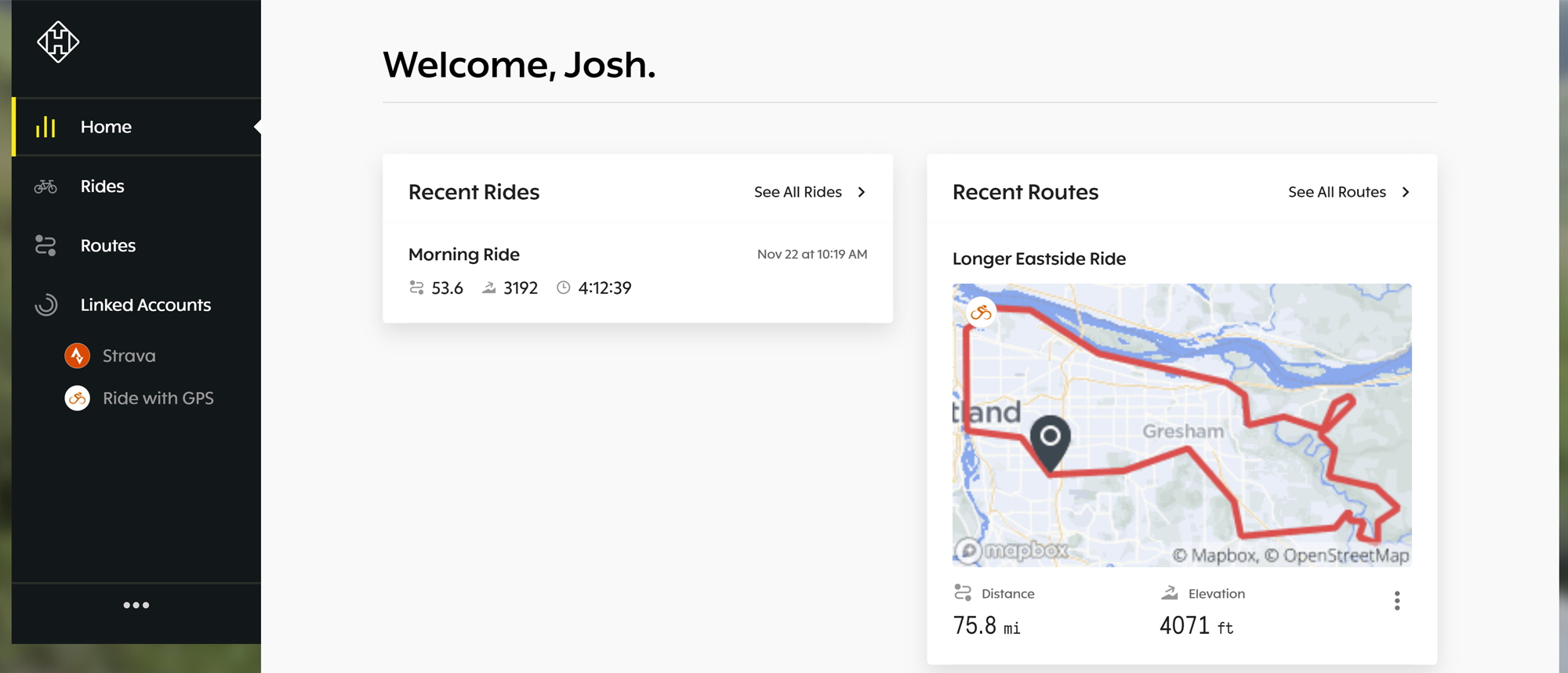
Task: Open route options vertical dots menu
Action: (1396, 601)
